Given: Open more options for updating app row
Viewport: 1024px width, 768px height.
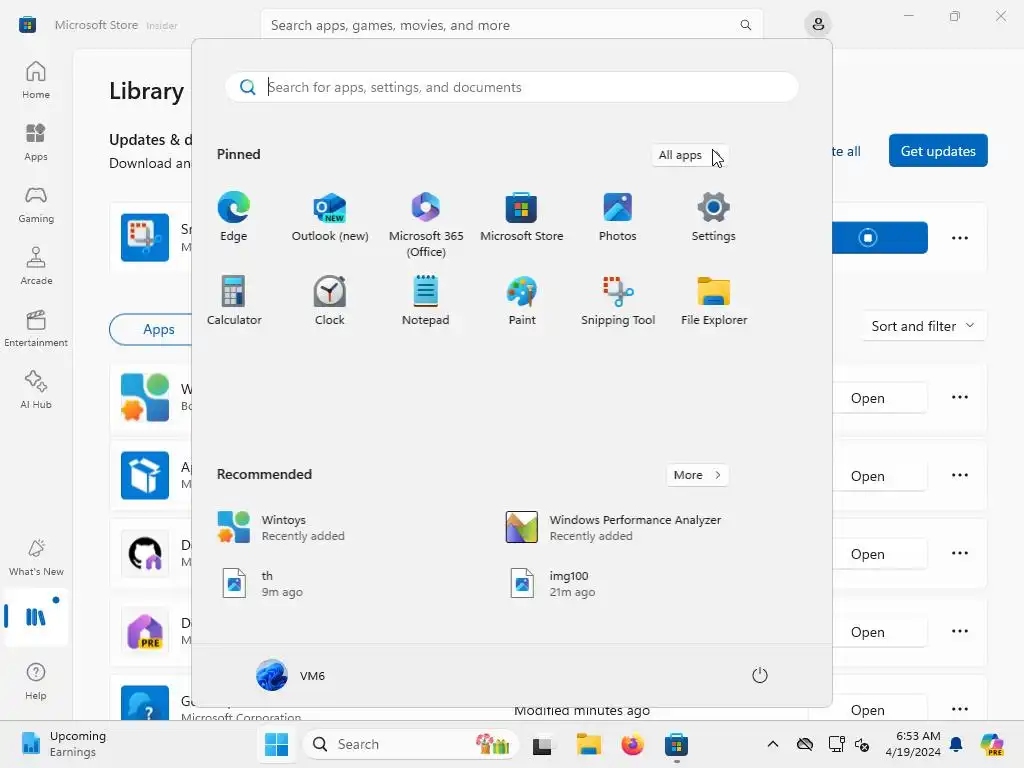Looking at the screenshot, I should tap(959, 238).
